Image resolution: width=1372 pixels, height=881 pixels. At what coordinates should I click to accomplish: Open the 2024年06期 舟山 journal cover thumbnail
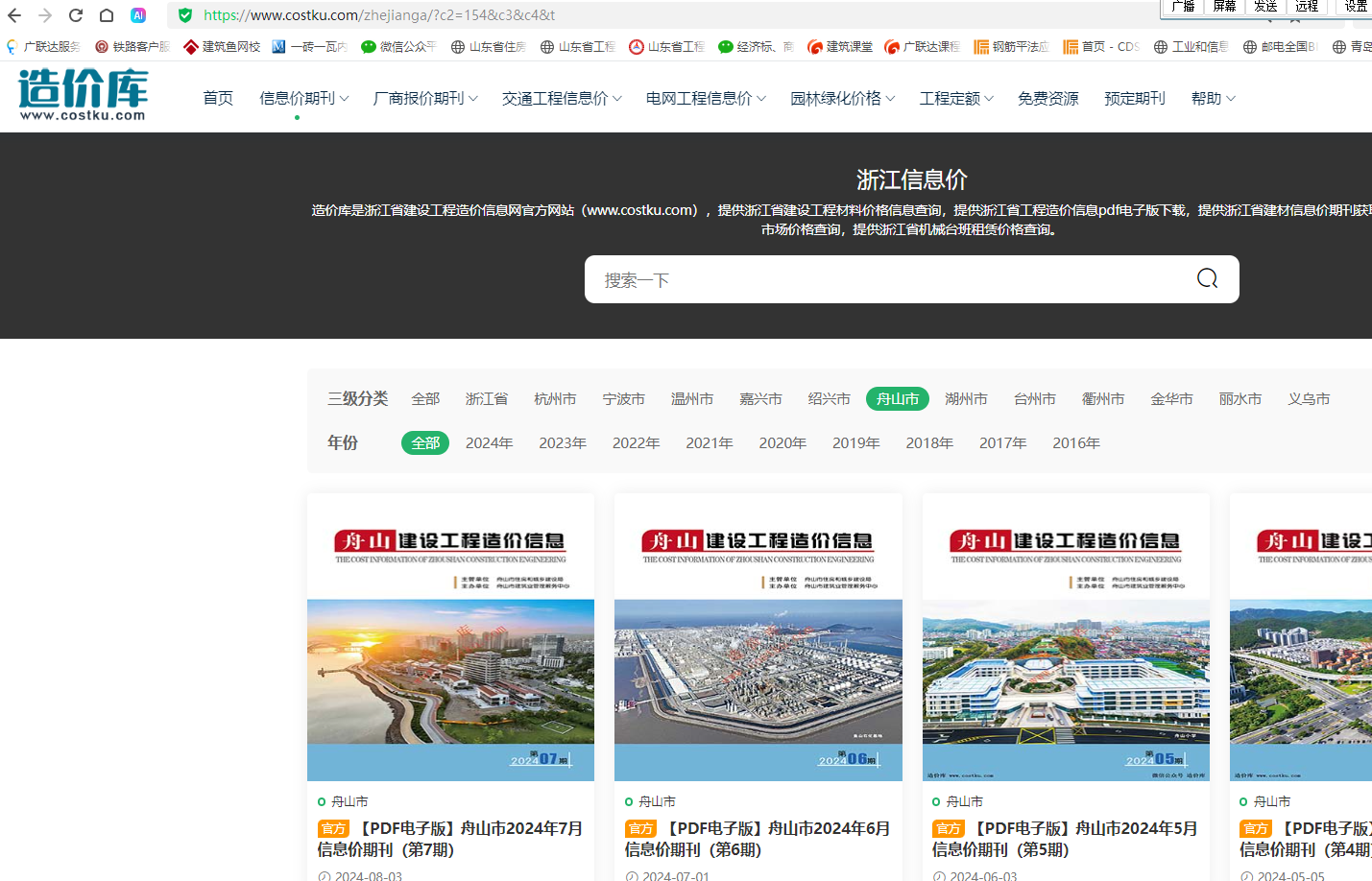click(758, 637)
